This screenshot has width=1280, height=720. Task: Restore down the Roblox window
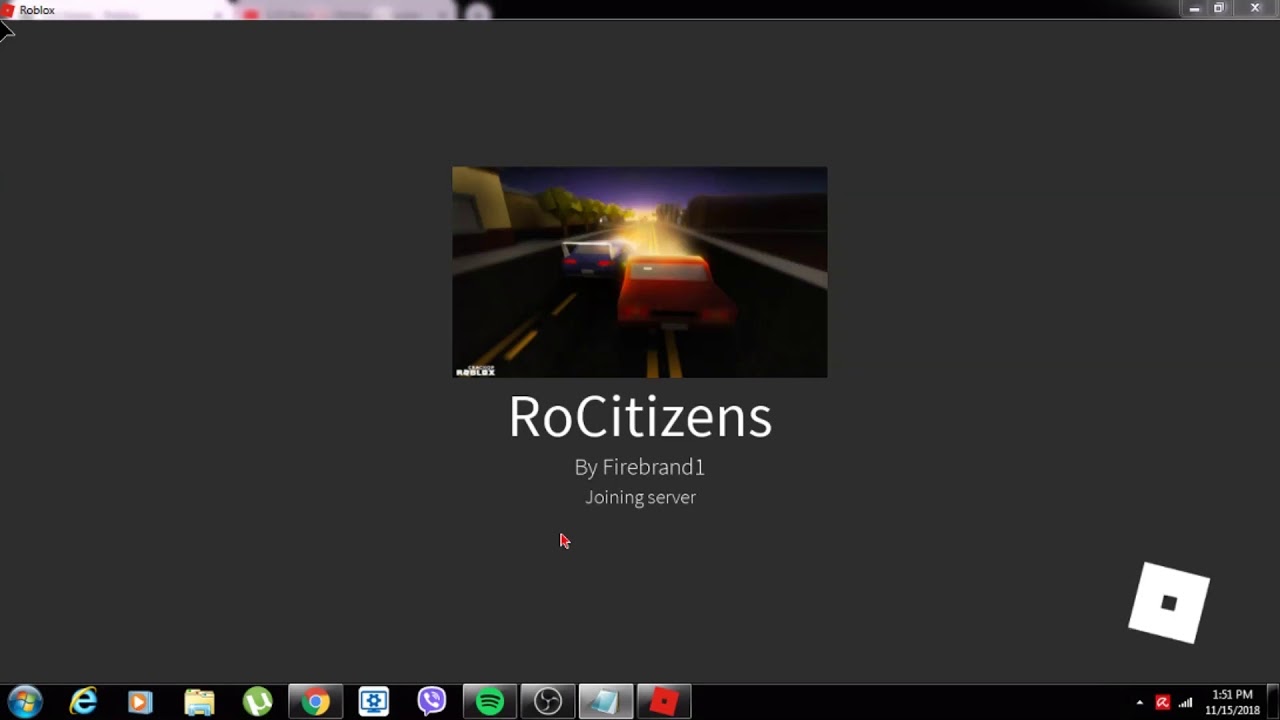click(x=1219, y=9)
